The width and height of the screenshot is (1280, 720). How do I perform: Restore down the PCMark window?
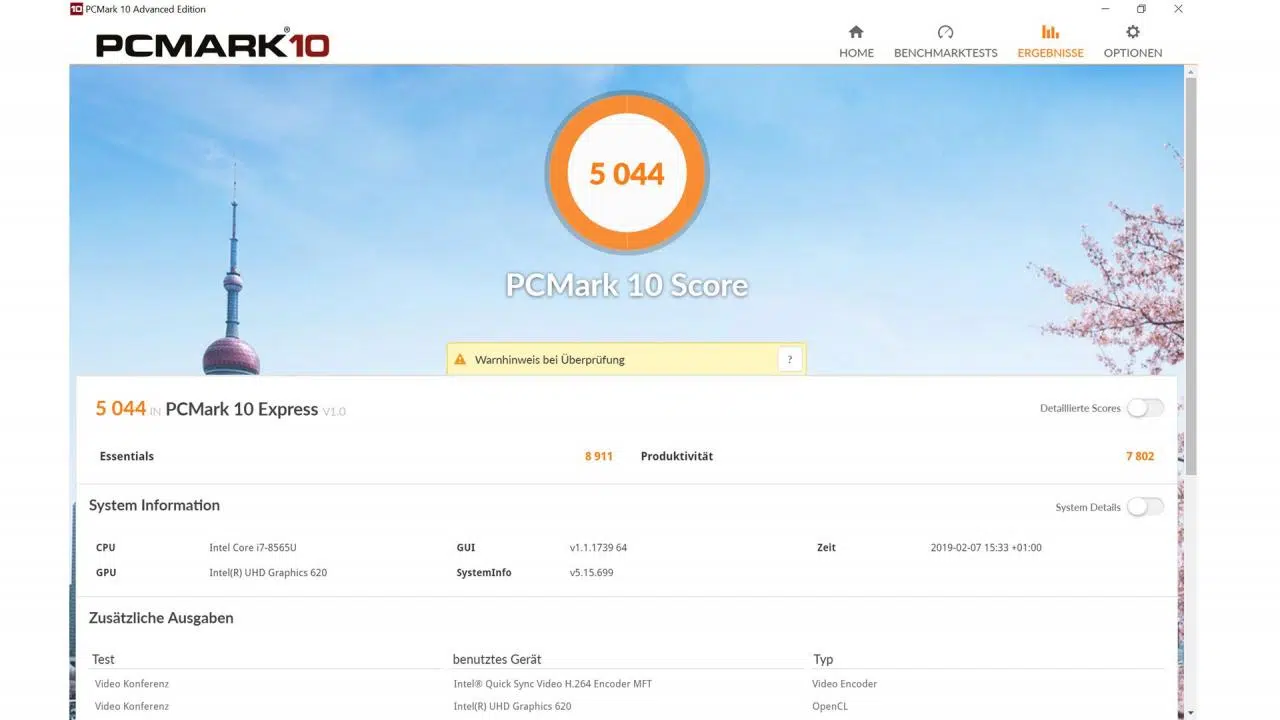1141,9
